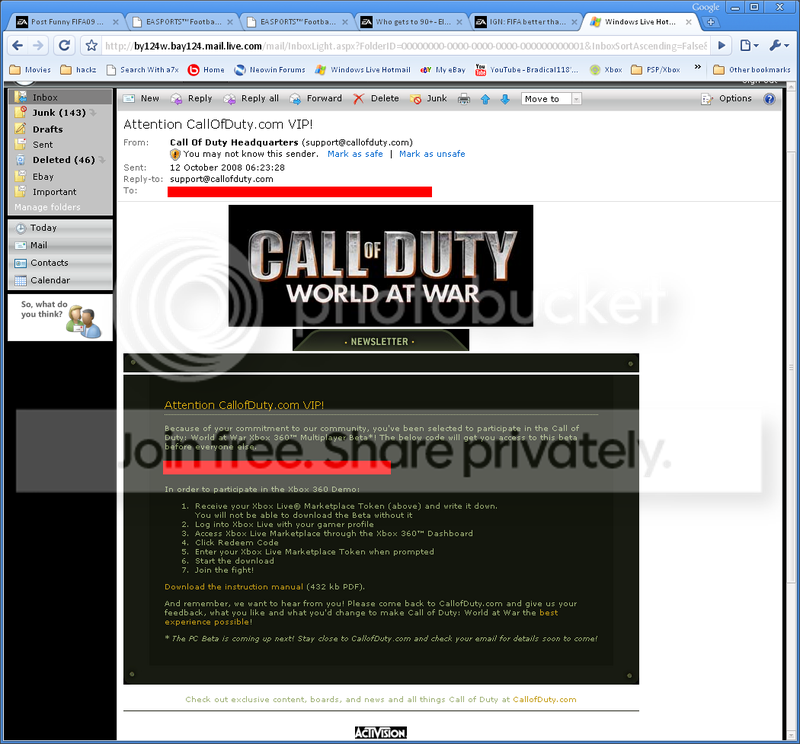Image resolution: width=800 pixels, height=744 pixels.
Task: Reload the page with the refresh icon
Action: [x=64, y=44]
